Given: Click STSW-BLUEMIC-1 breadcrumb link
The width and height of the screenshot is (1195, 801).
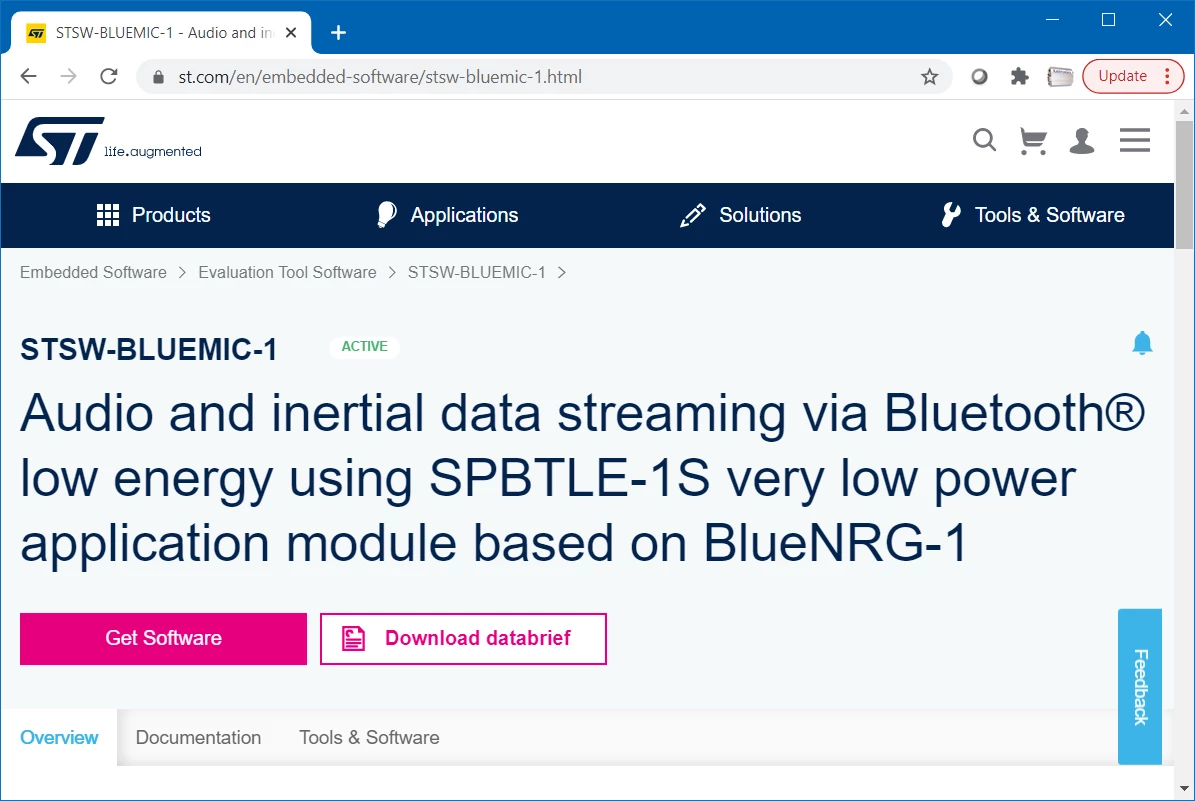Looking at the screenshot, I should point(476,272).
